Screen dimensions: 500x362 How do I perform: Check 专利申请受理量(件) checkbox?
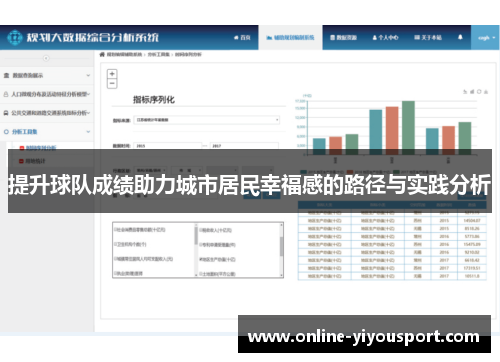[x=201, y=245]
